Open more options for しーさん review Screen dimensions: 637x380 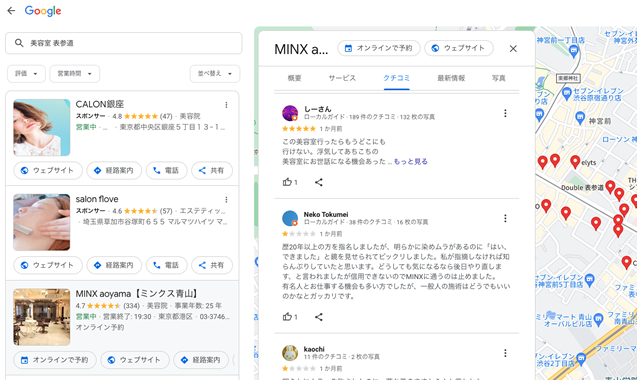coord(505,113)
